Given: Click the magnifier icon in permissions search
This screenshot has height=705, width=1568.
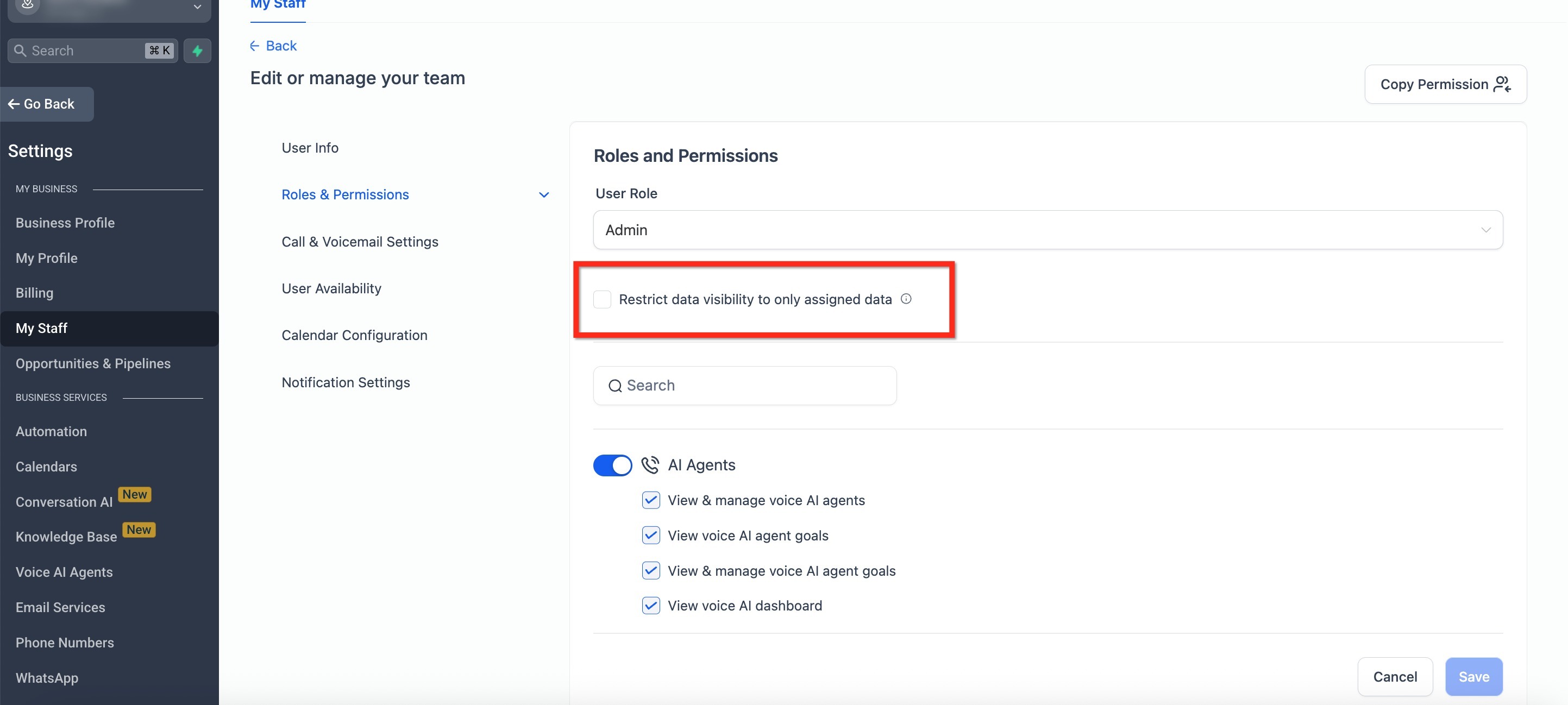Looking at the screenshot, I should tap(615, 386).
